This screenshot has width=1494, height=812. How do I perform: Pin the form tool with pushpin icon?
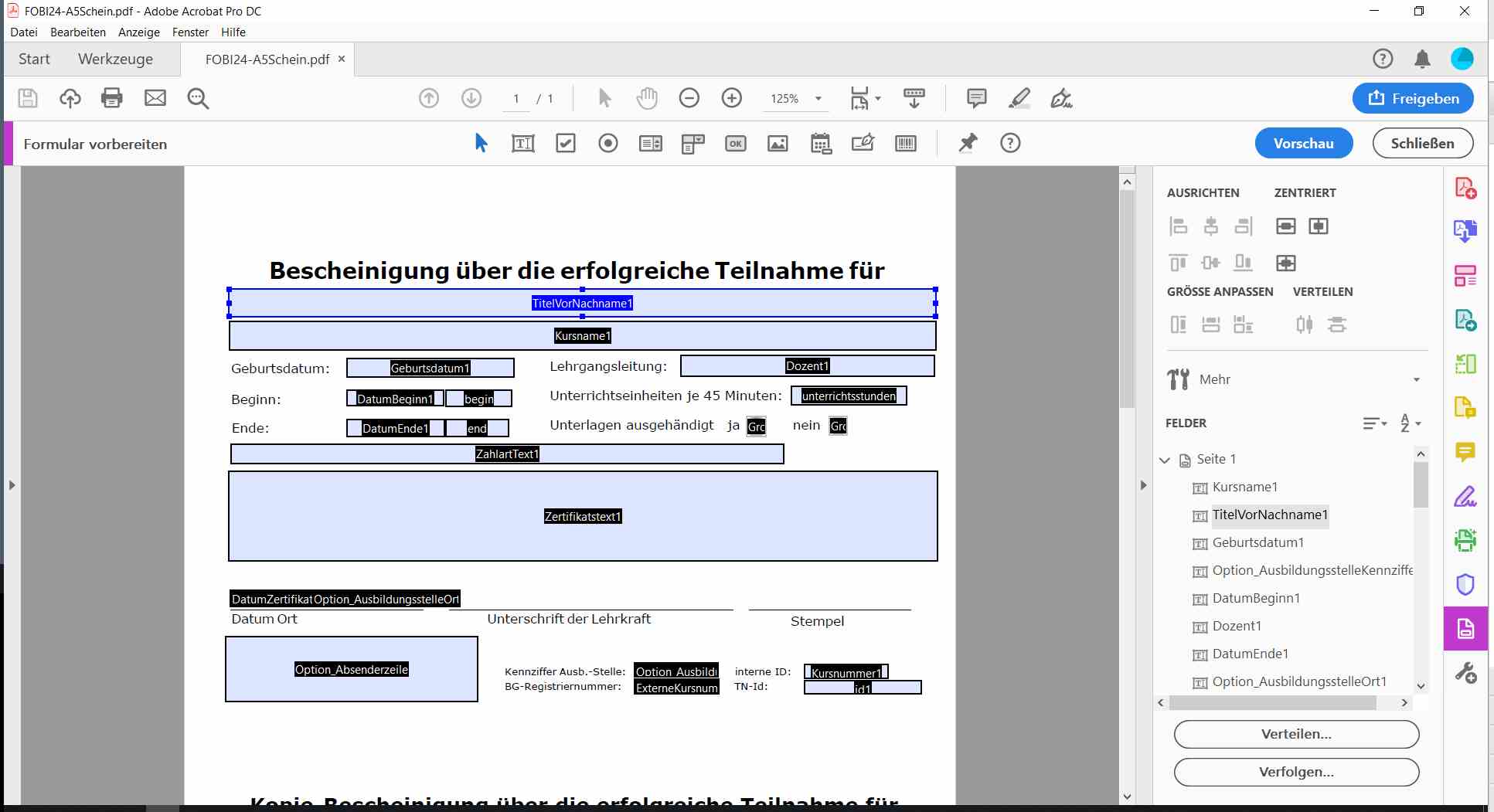968,143
